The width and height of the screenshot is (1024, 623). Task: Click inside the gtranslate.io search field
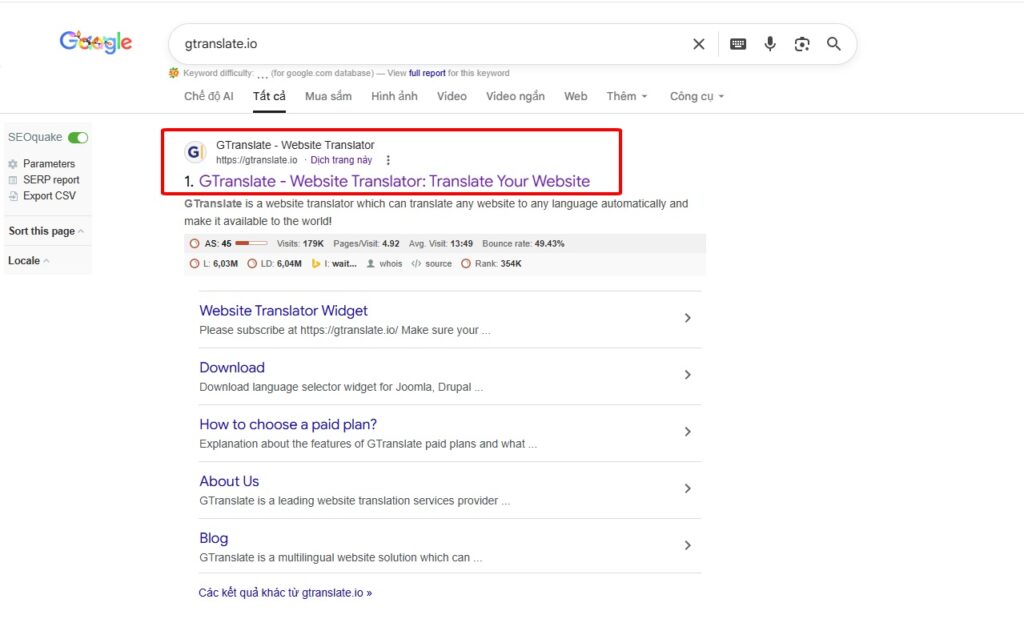pyautogui.click(x=420, y=44)
